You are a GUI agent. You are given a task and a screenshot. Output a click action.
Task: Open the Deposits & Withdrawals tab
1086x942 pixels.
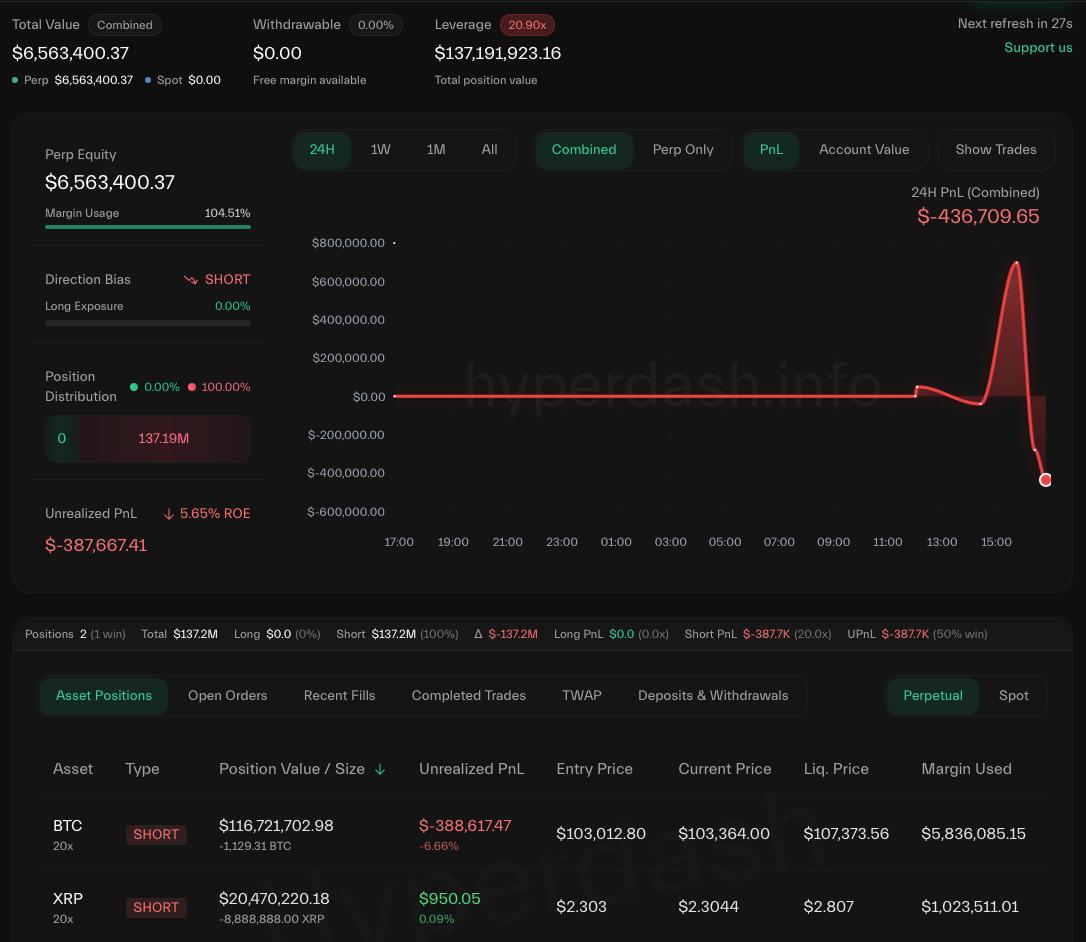(713, 696)
